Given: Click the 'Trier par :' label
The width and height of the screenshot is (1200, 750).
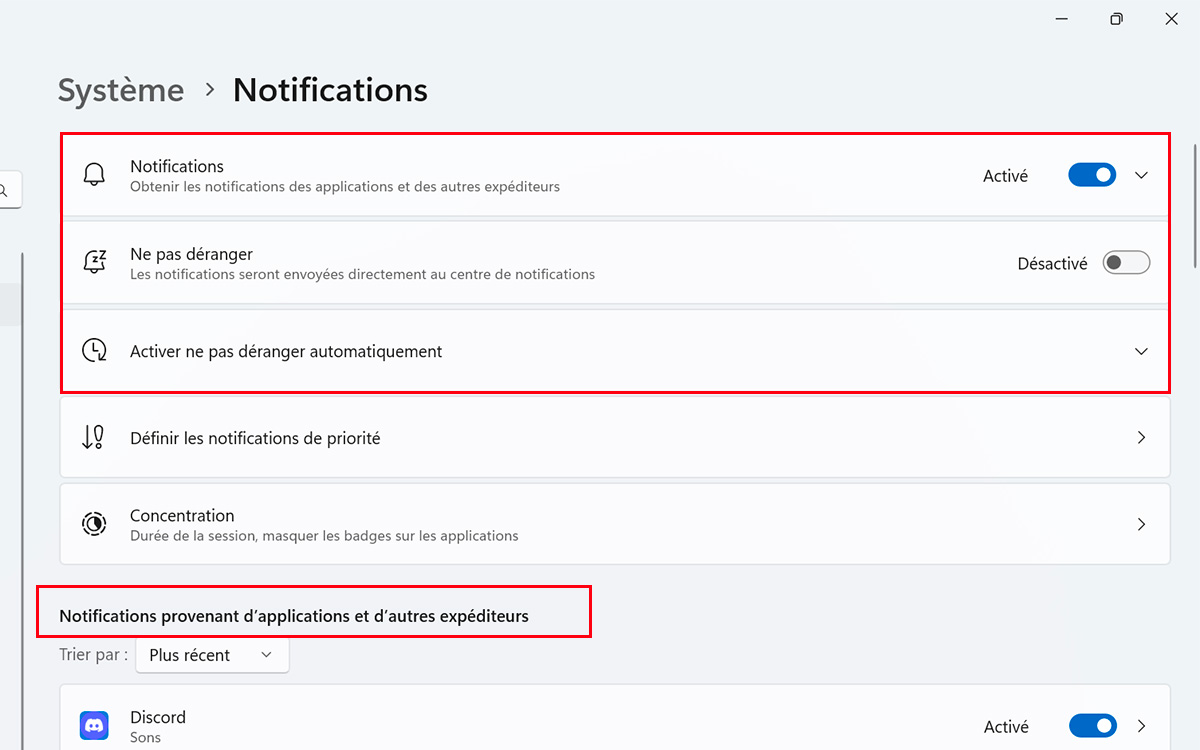Looking at the screenshot, I should coord(94,655).
